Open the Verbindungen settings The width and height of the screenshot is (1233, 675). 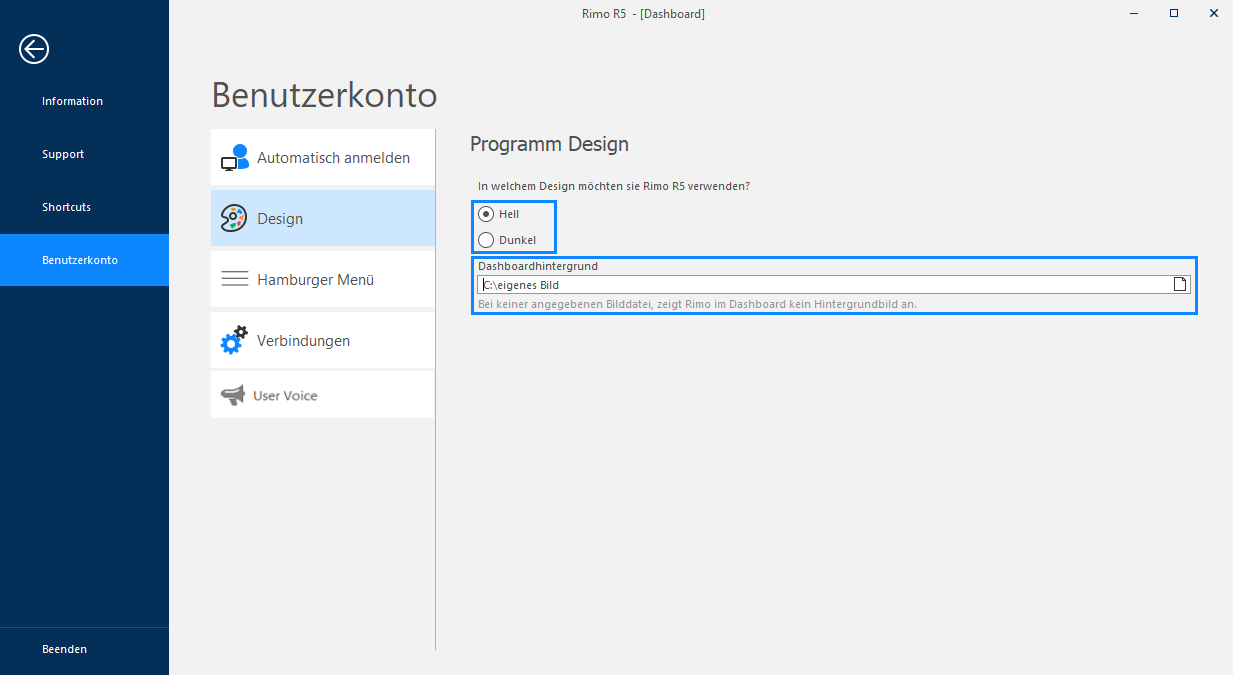coord(323,340)
